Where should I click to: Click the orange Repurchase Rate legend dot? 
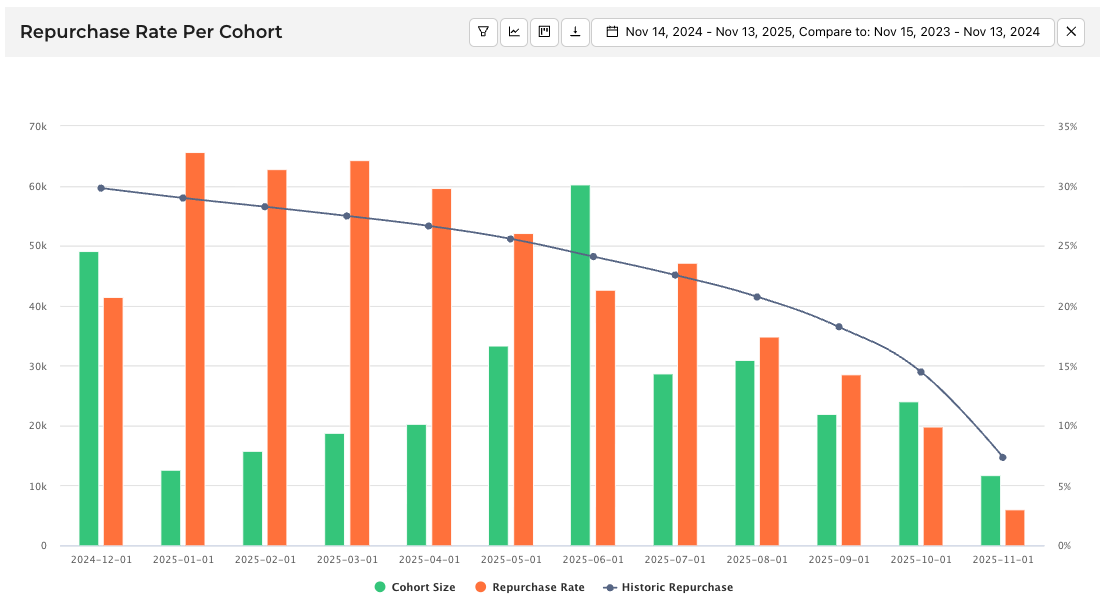click(487, 587)
